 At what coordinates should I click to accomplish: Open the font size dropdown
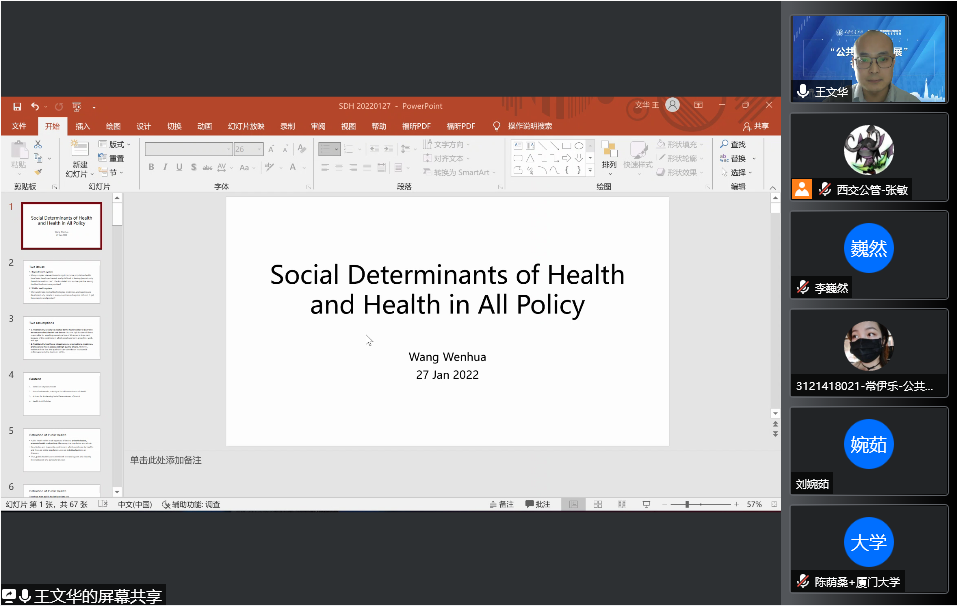[259, 149]
